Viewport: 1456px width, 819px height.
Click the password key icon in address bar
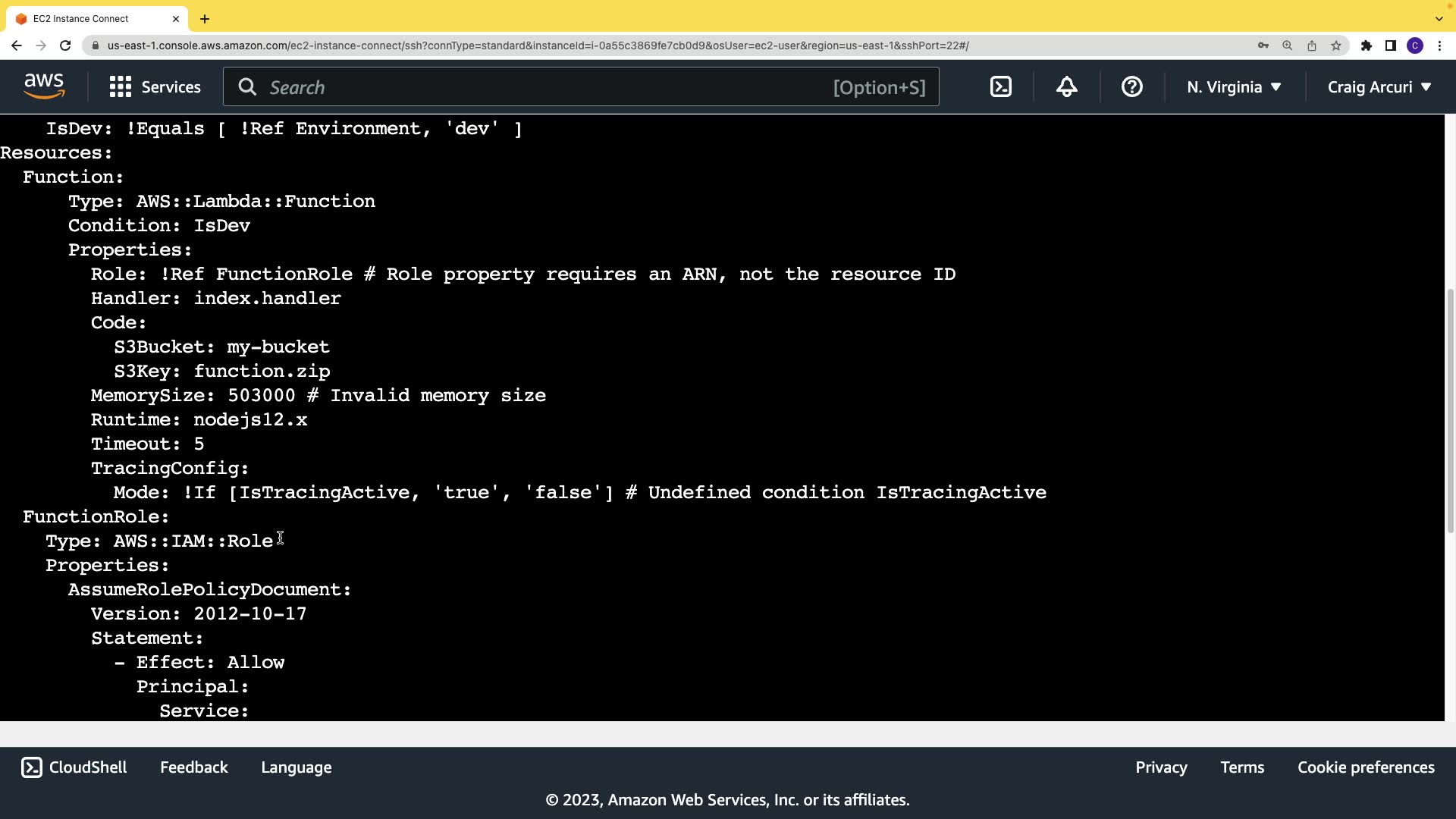[x=1263, y=45]
